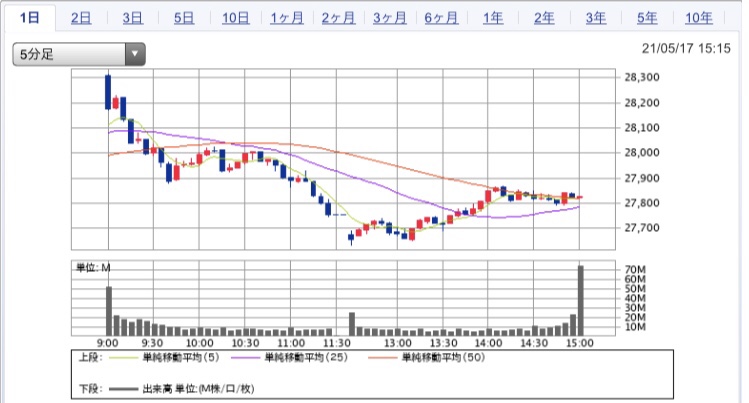Click the tallest volume bar at 15:00
The width and height of the screenshot is (749, 403).
580,300
